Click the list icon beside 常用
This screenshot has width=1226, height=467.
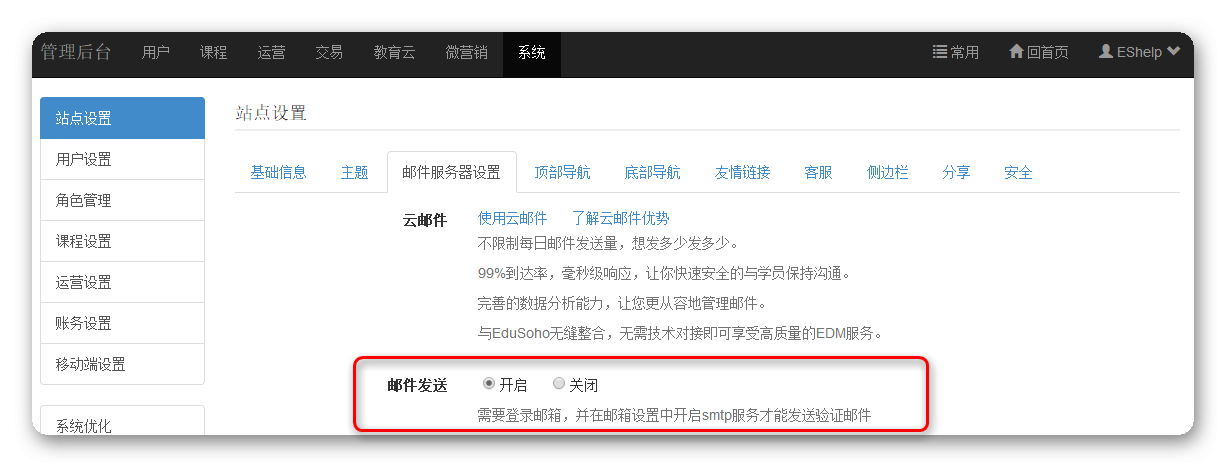click(x=939, y=52)
